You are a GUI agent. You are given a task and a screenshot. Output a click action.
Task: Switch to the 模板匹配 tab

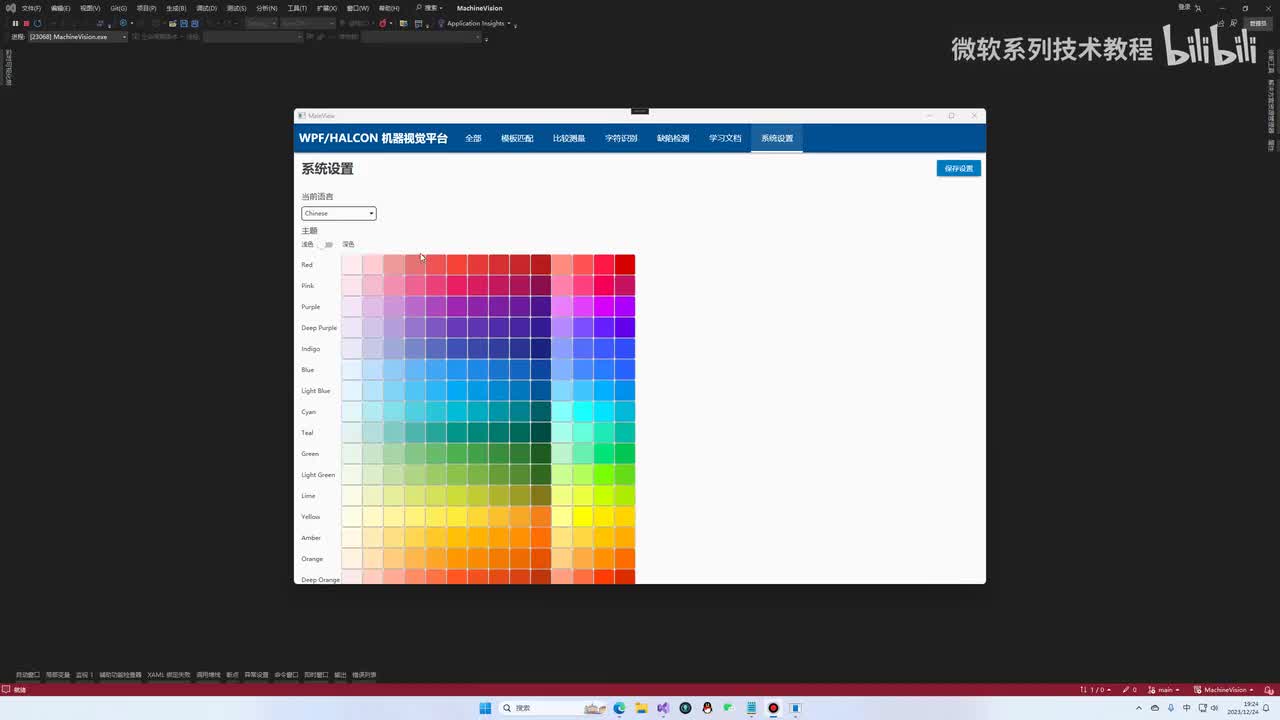pos(517,138)
